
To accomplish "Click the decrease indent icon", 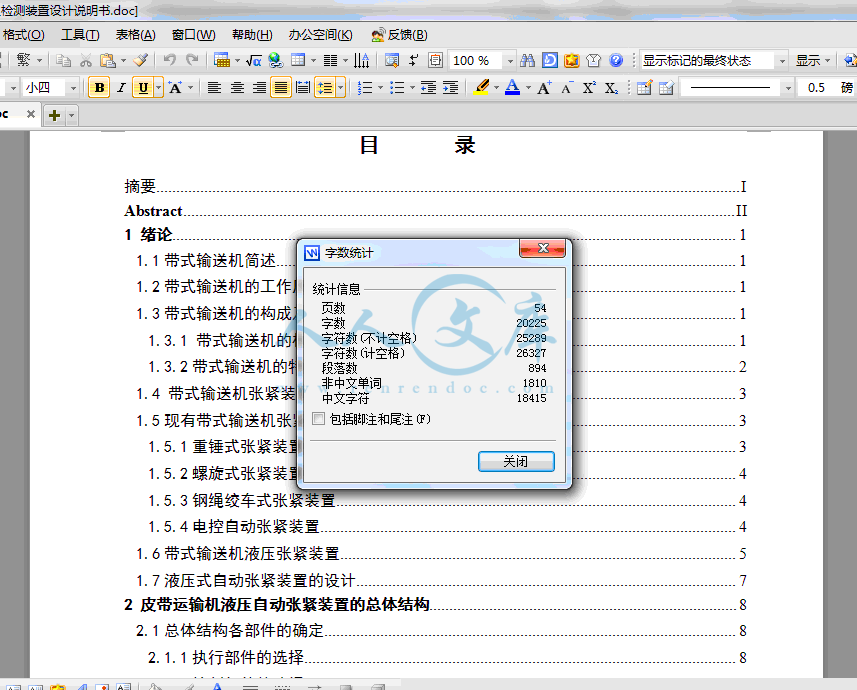I will 428,87.
